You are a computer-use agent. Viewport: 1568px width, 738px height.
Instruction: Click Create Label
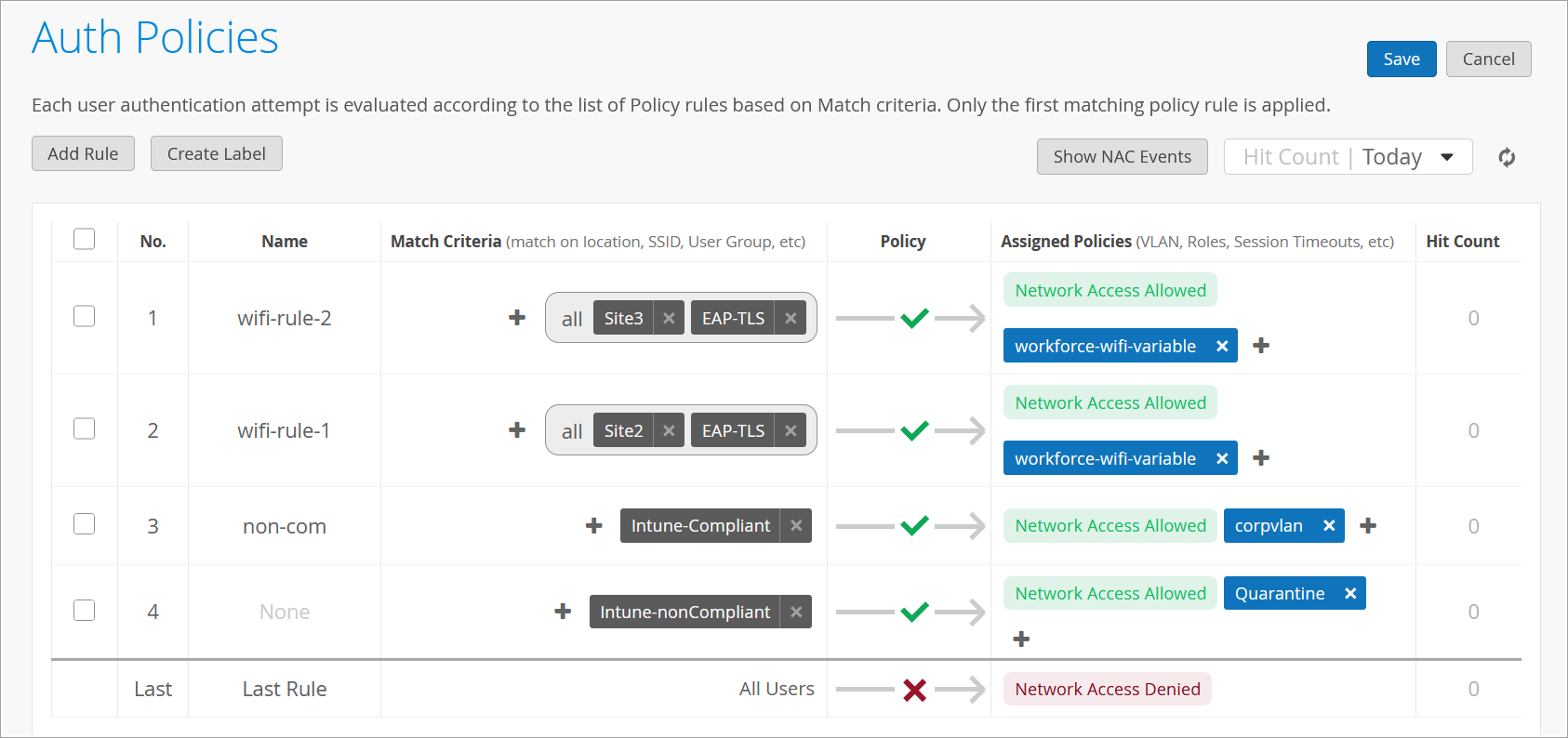click(217, 154)
